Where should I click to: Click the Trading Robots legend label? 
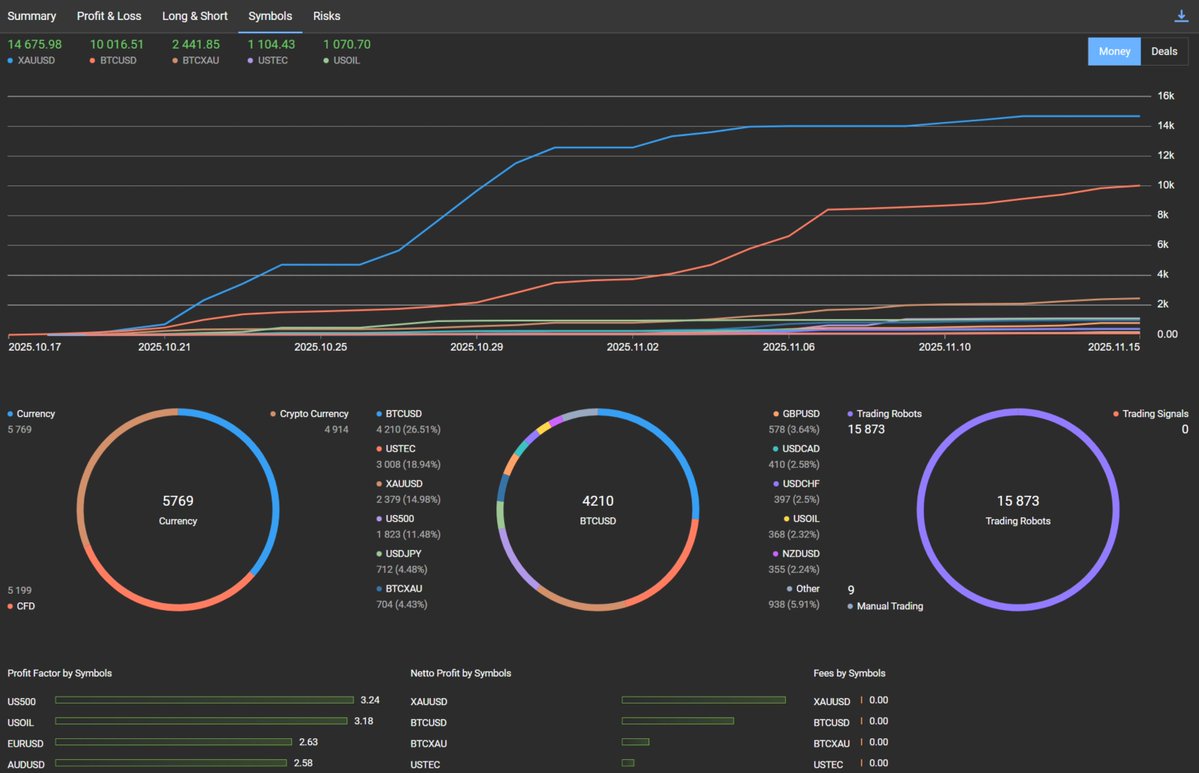coord(885,414)
